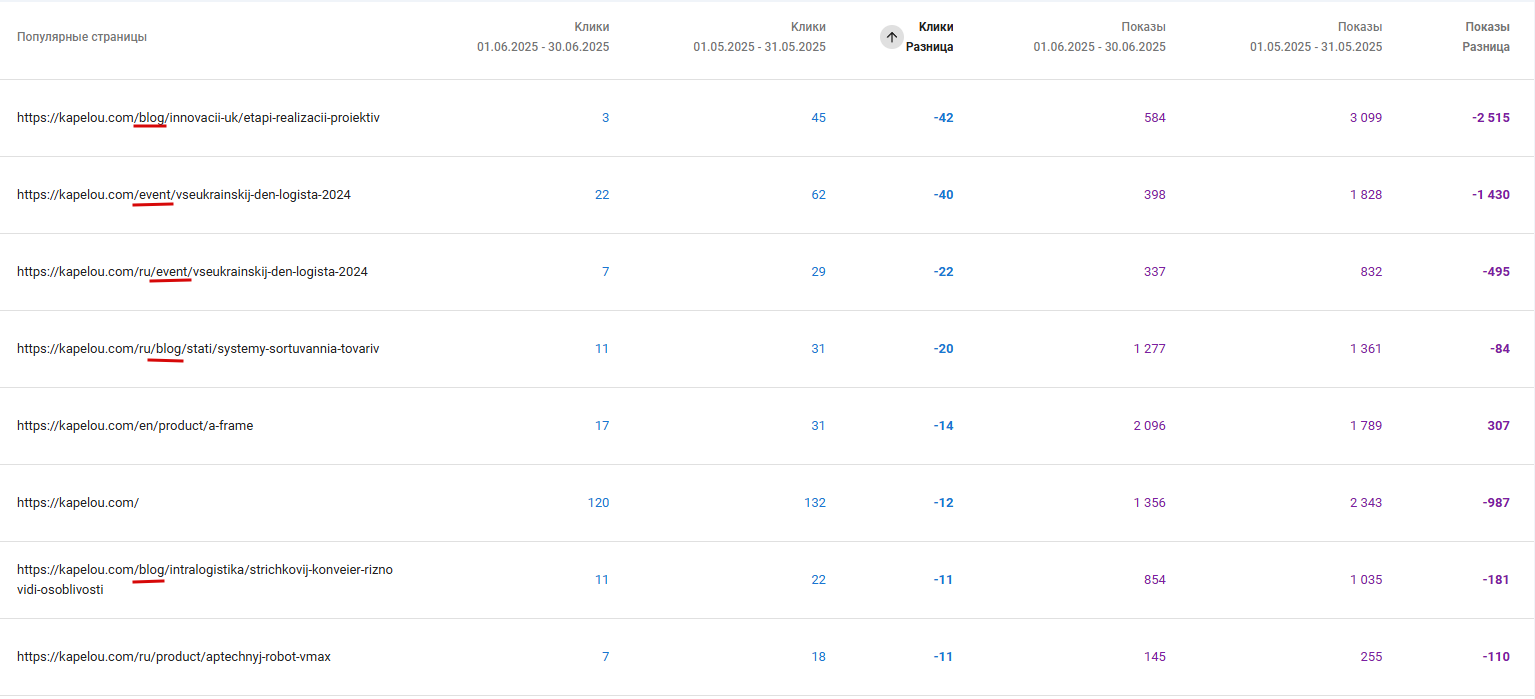1535x699 pixels.
Task: Click the May clicks value 132
Action: [815, 503]
